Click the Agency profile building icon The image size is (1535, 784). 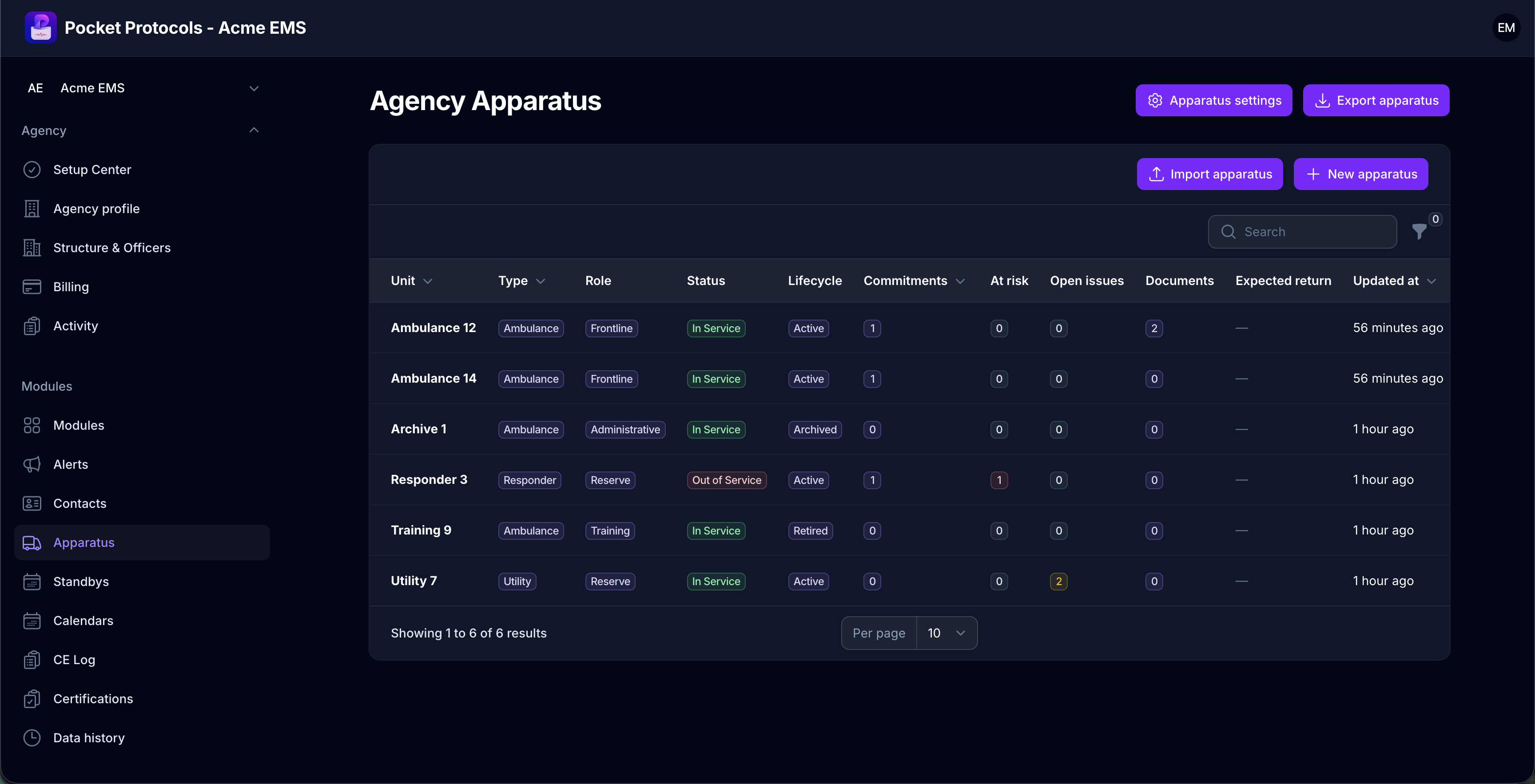point(32,209)
